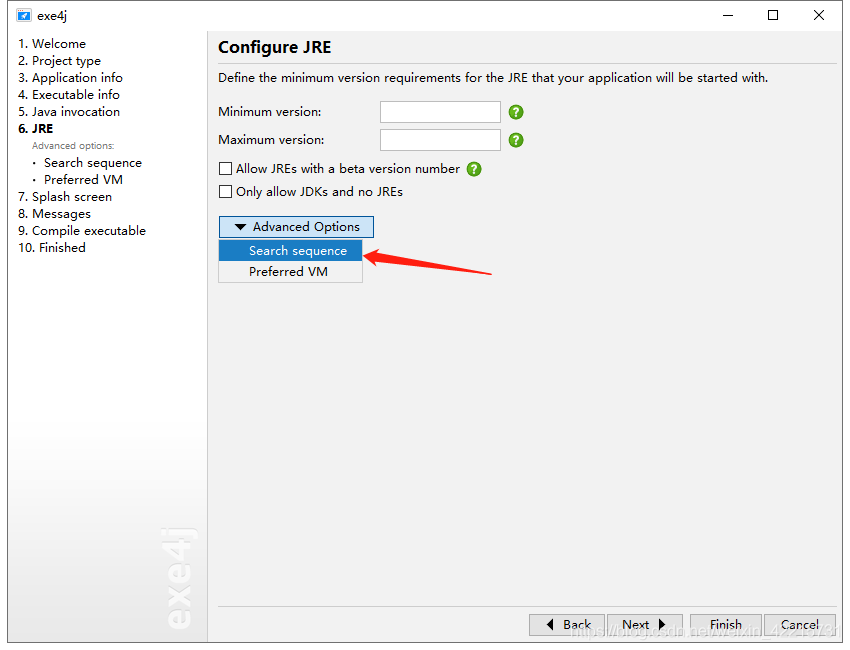
Task: Open help for Maximum version field
Action: pos(516,140)
